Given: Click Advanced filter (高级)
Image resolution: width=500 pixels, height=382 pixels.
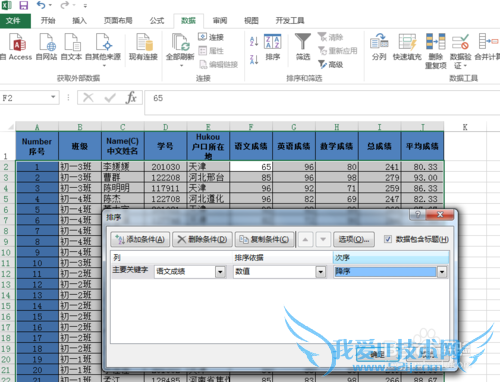Looking at the screenshot, I should coord(331,64).
